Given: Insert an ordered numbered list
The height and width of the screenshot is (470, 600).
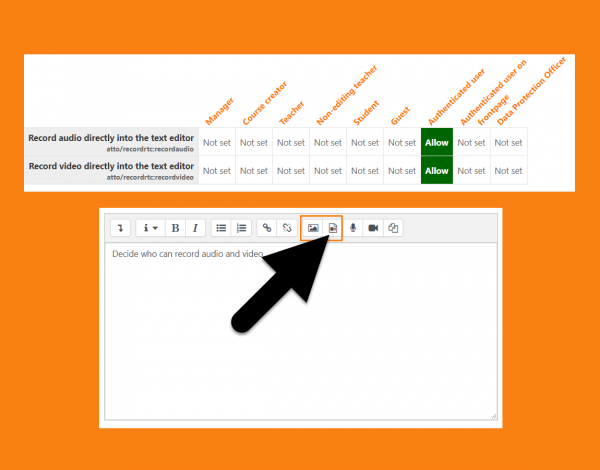Looking at the screenshot, I should (241, 228).
